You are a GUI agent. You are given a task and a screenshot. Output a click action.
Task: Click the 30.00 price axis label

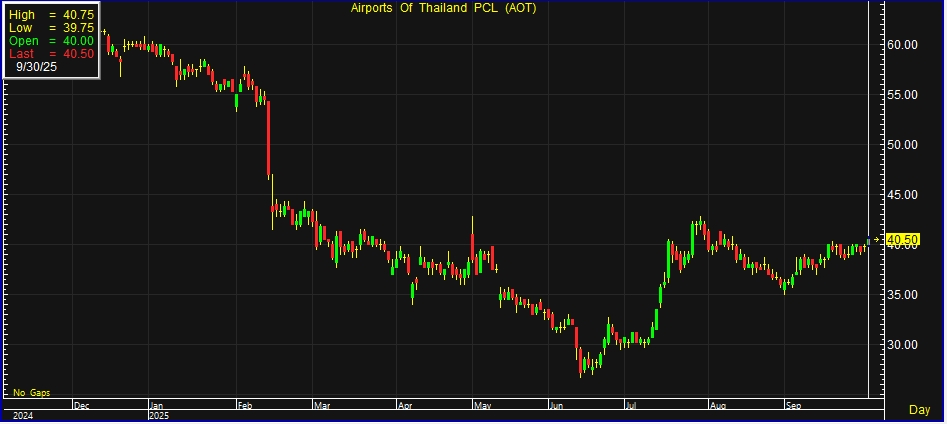click(902, 345)
